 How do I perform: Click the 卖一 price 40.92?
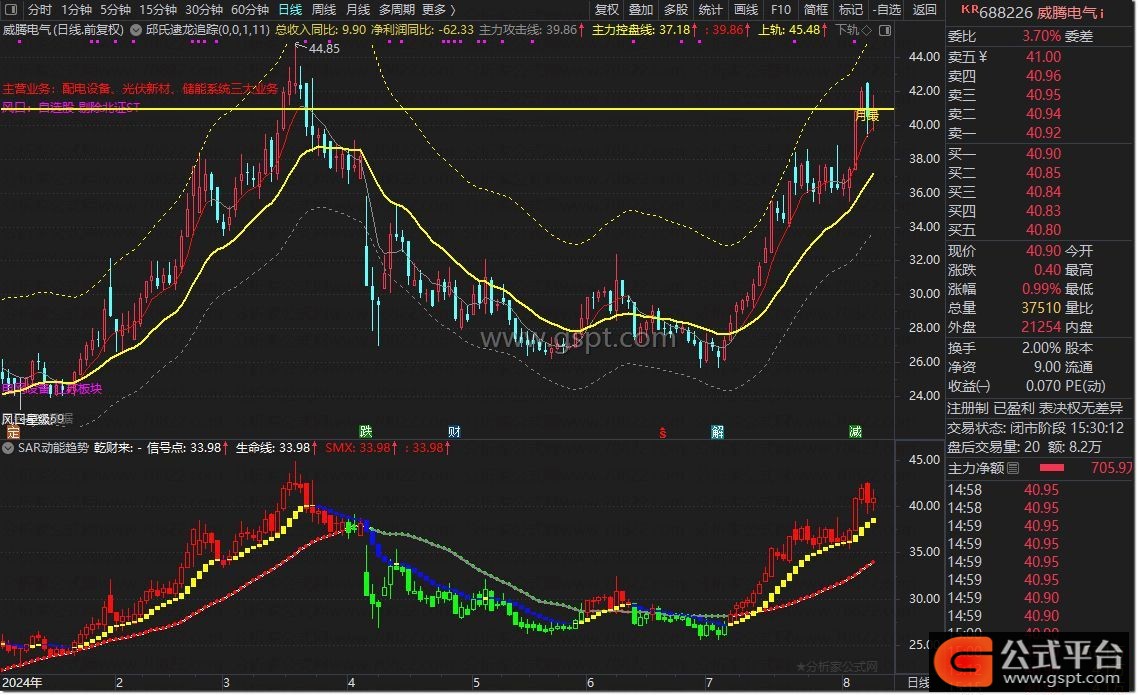click(1043, 133)
